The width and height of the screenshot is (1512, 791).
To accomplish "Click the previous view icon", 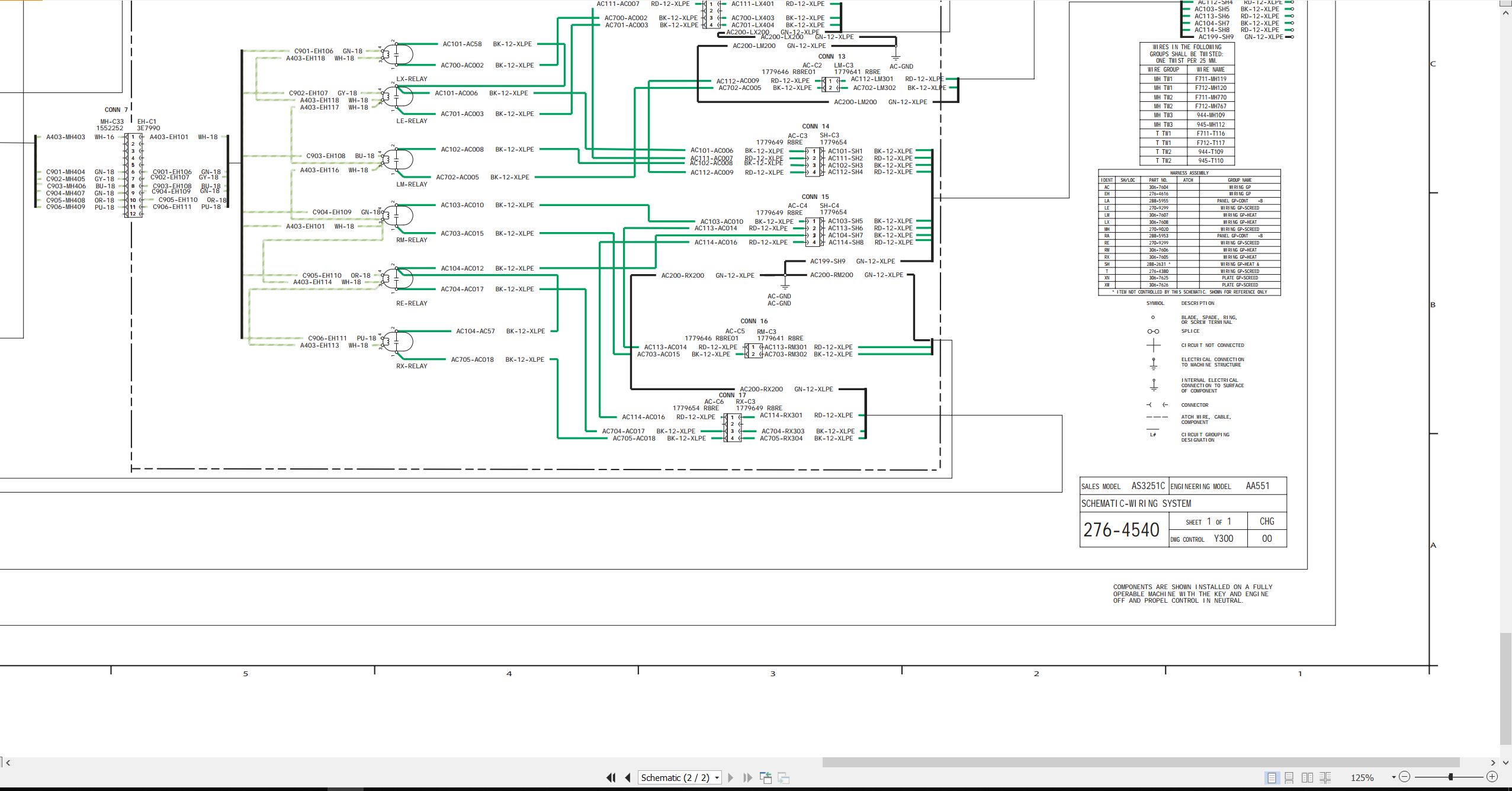I will (766, 777).
